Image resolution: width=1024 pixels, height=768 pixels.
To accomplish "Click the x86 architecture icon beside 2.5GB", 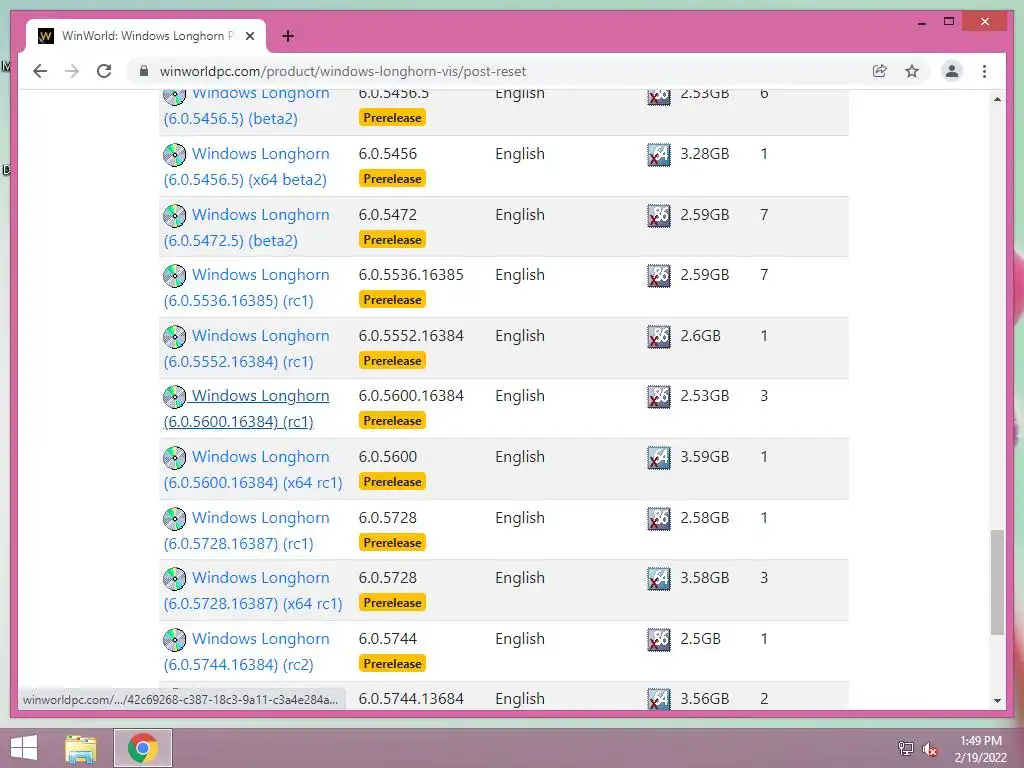I will [x=659, y=639].
